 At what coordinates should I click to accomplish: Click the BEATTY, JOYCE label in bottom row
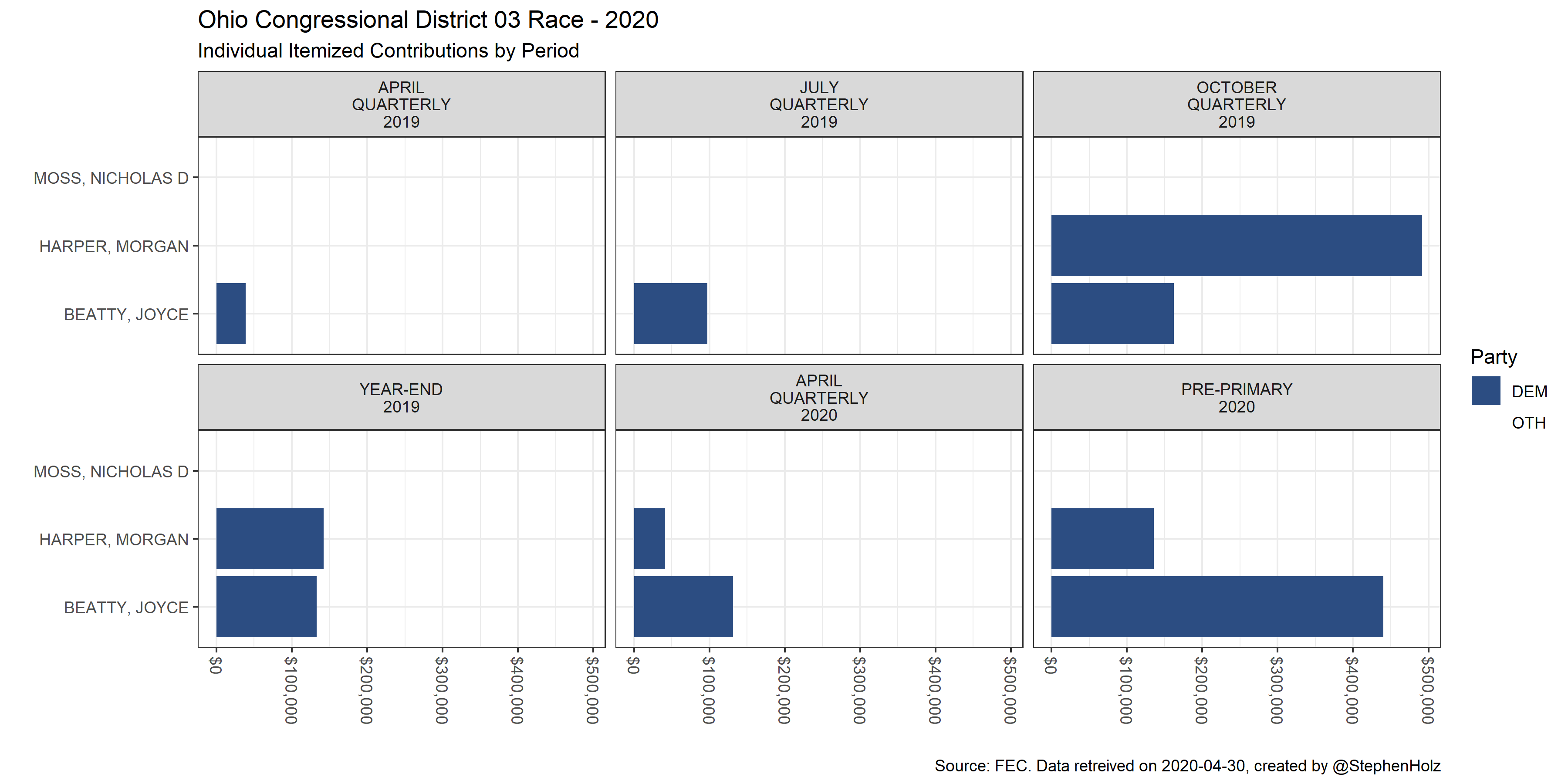(126, 608)
